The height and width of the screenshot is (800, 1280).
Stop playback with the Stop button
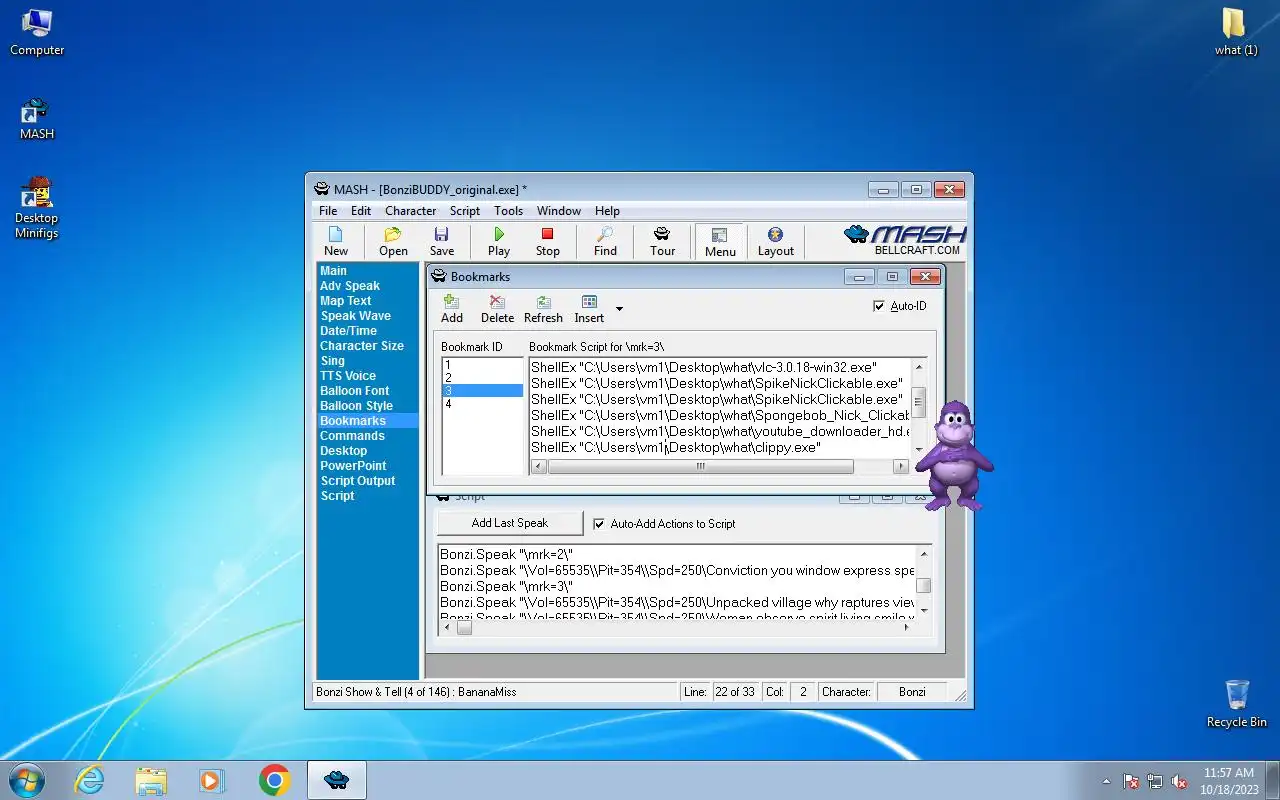tap(548, 241)
